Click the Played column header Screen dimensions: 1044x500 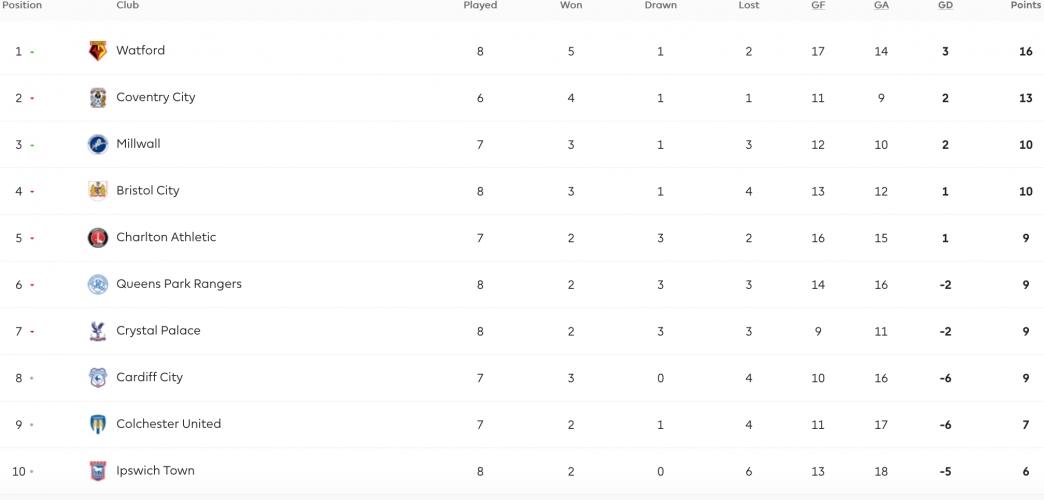pos(480,5)
